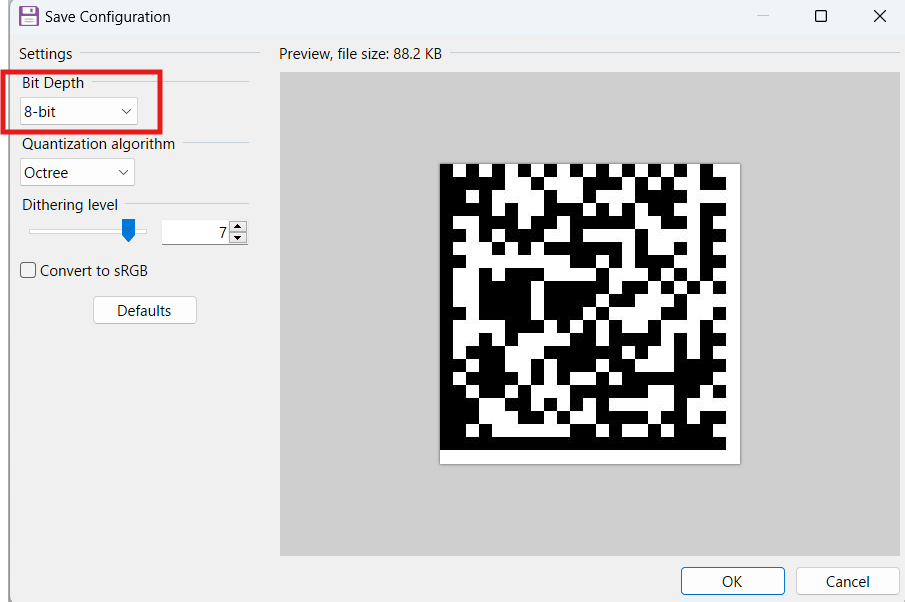Click slider track right of dithering handle
The image size is (905, 602).
(141, 232)
